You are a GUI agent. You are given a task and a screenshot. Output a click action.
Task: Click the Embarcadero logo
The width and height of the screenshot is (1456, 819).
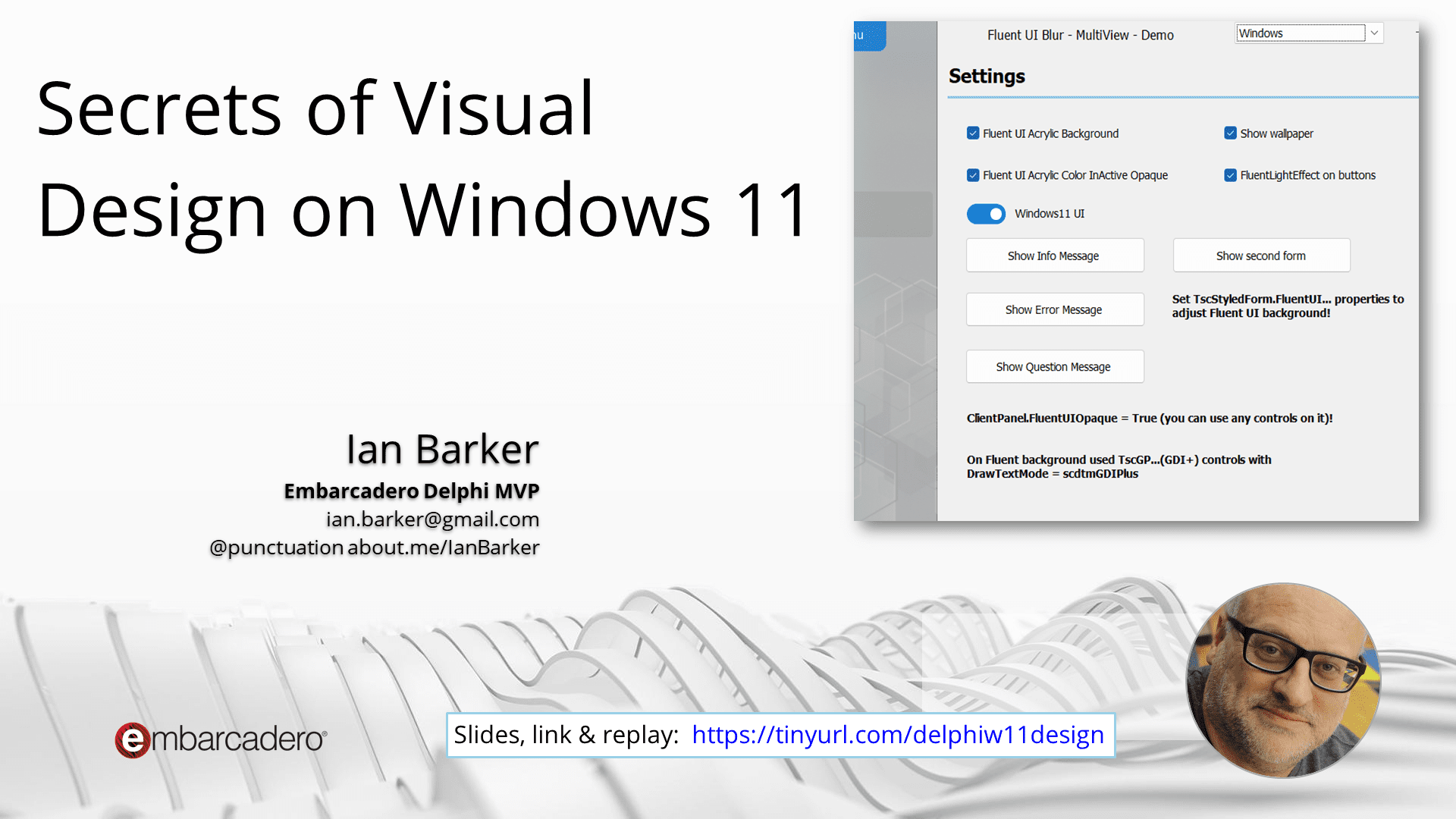click(x=221, y=739)
